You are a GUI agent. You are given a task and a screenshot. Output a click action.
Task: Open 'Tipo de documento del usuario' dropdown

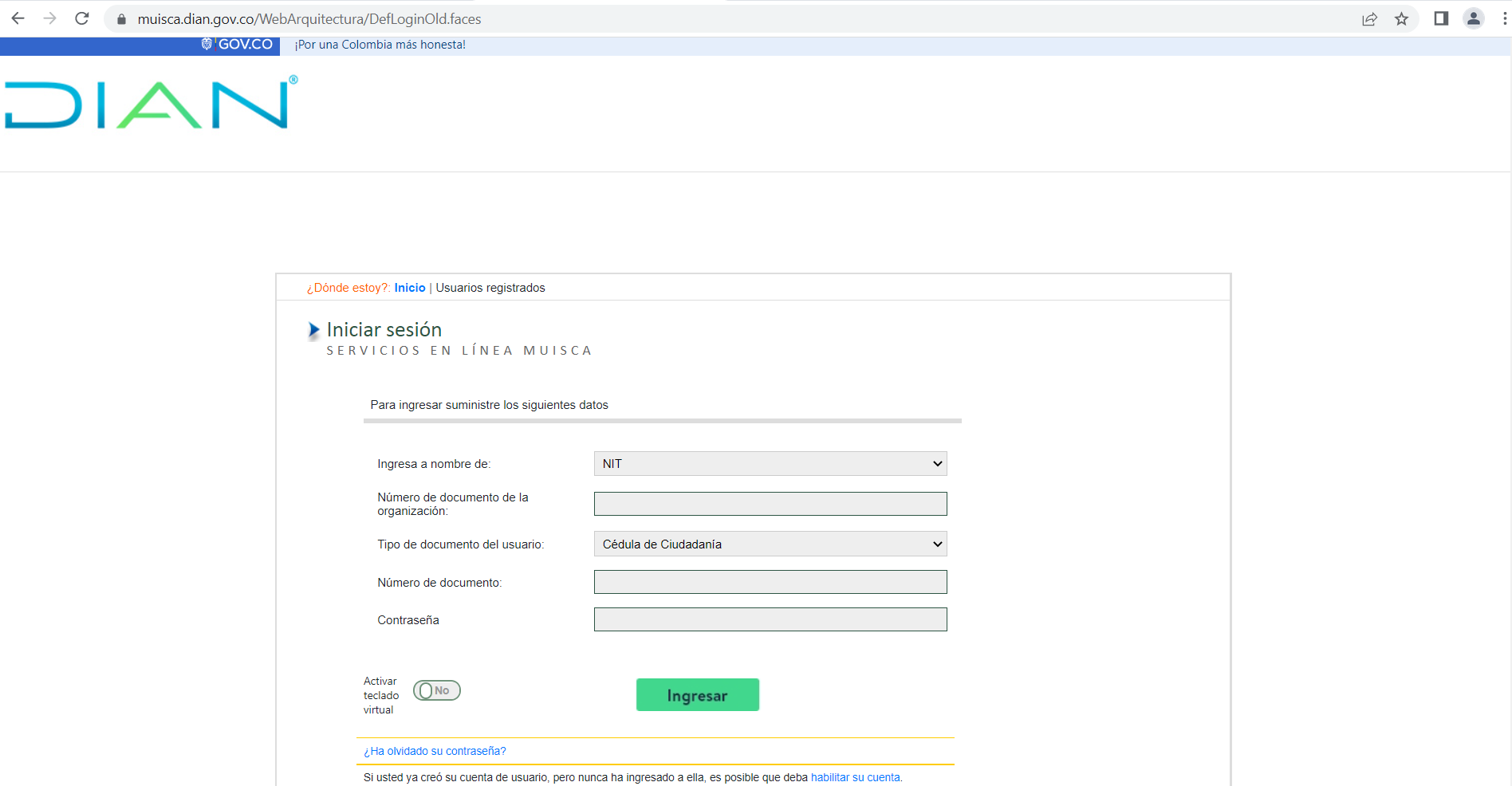point(770,544)
